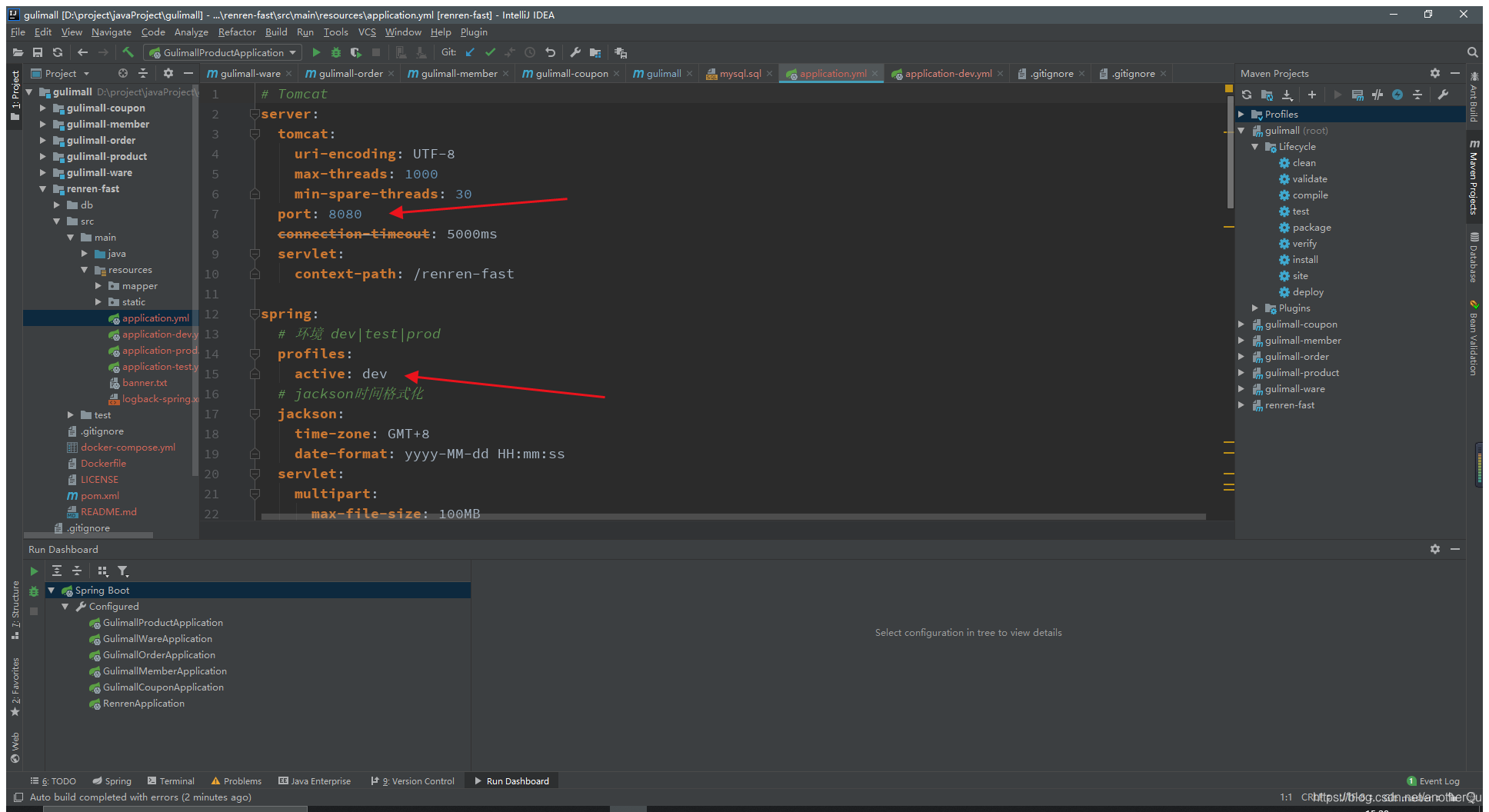
Task: Click the search everywhere magnifier icon
Action: point(1472,52)
